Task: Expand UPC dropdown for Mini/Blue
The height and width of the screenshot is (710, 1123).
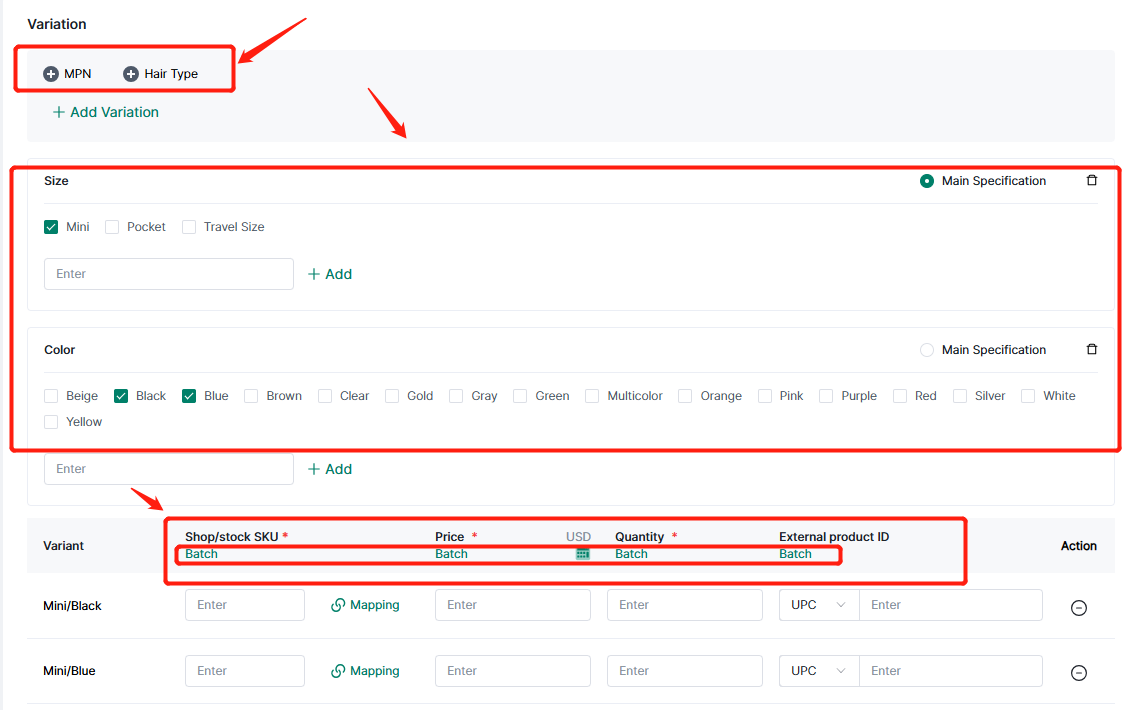Action: point(818,671)
